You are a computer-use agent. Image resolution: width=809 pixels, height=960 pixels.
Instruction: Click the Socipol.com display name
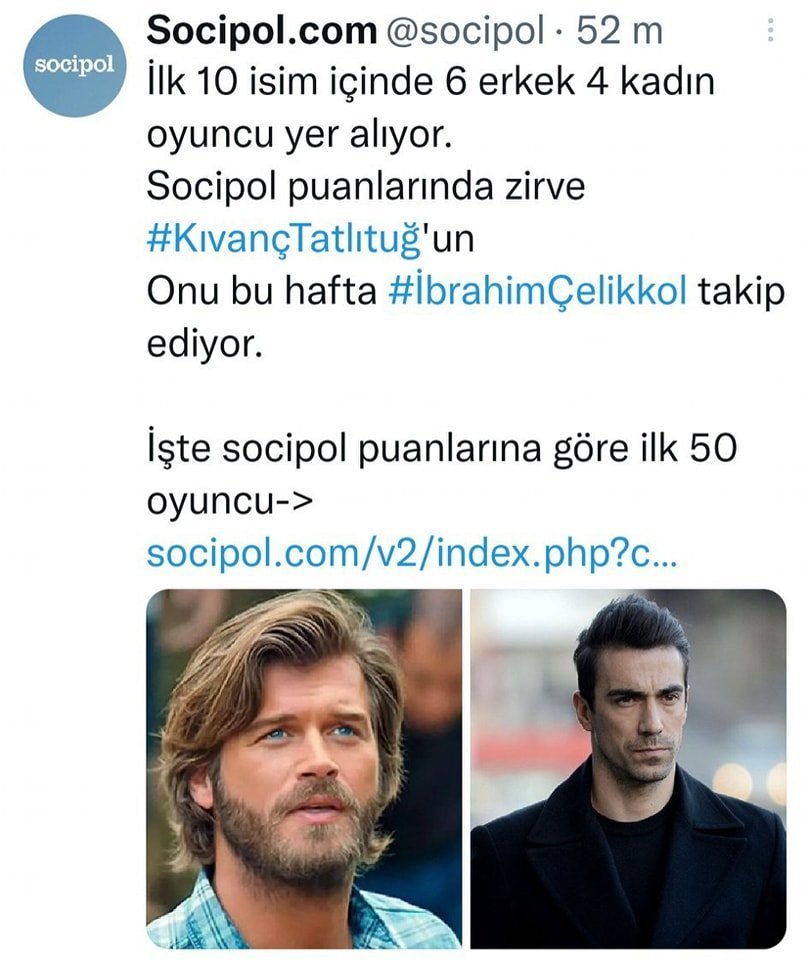pyautogui.click(x=261, y=31)
